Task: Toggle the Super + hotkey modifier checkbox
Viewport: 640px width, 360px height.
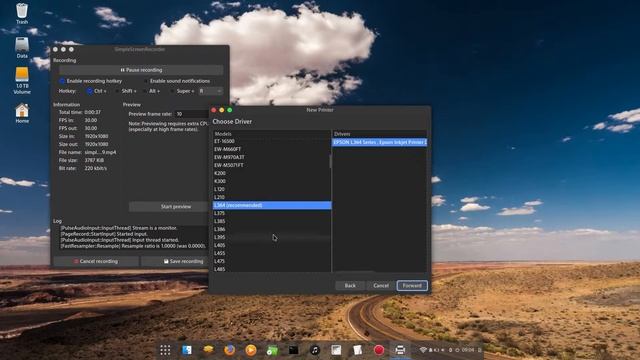Action: click(x=172, y=91)
